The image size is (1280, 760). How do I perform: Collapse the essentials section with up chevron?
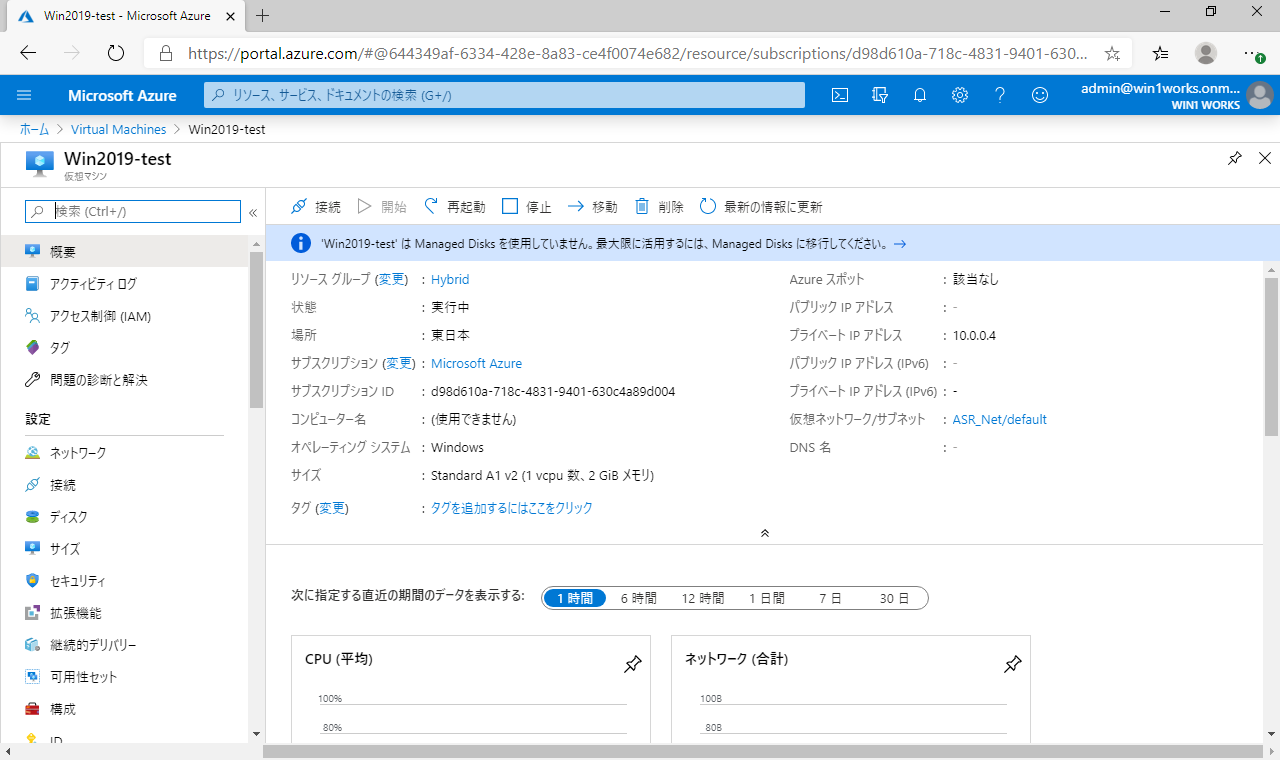[x=765, y=533]
